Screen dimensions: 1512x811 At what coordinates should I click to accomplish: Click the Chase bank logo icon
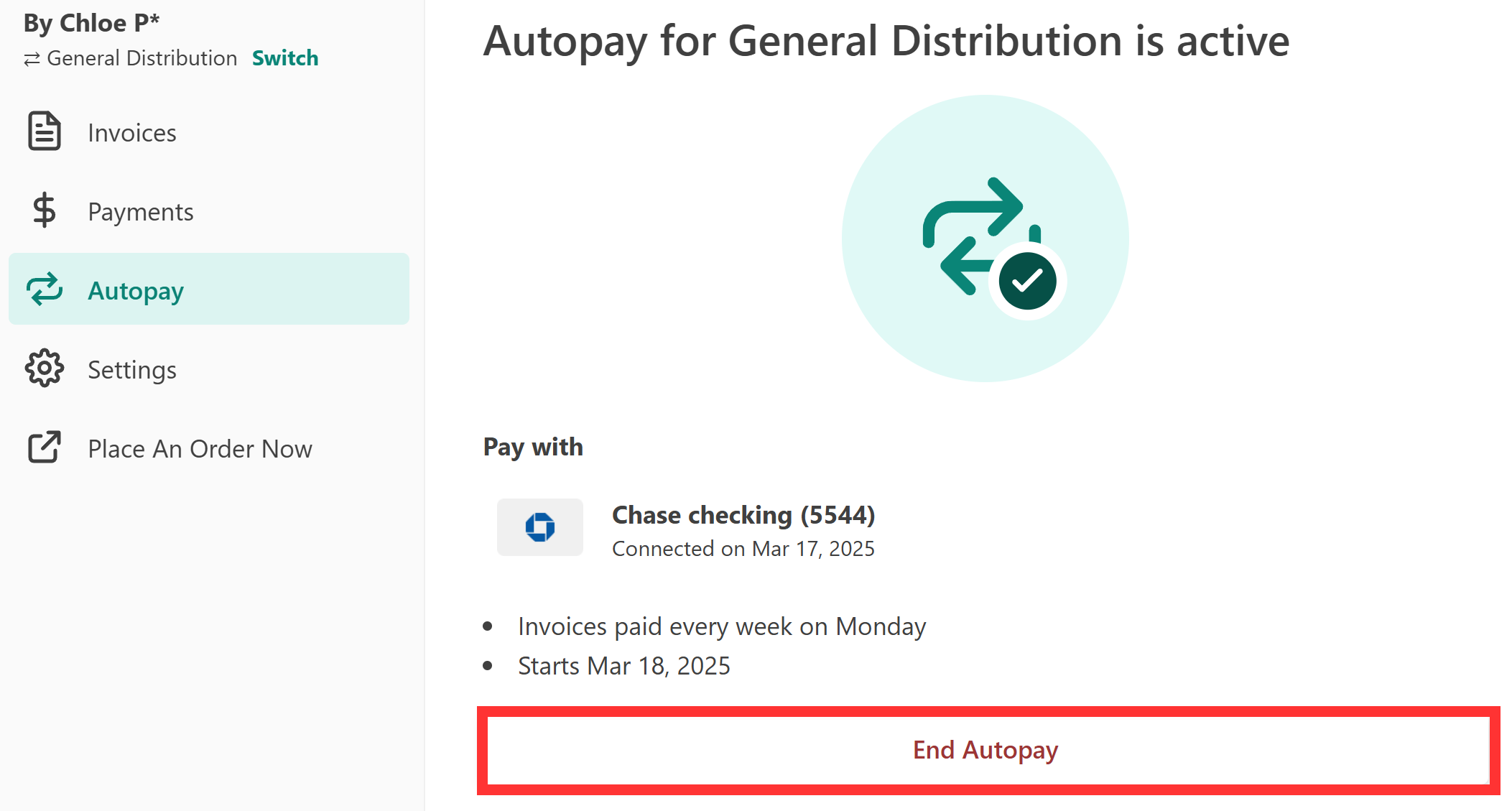540,527
